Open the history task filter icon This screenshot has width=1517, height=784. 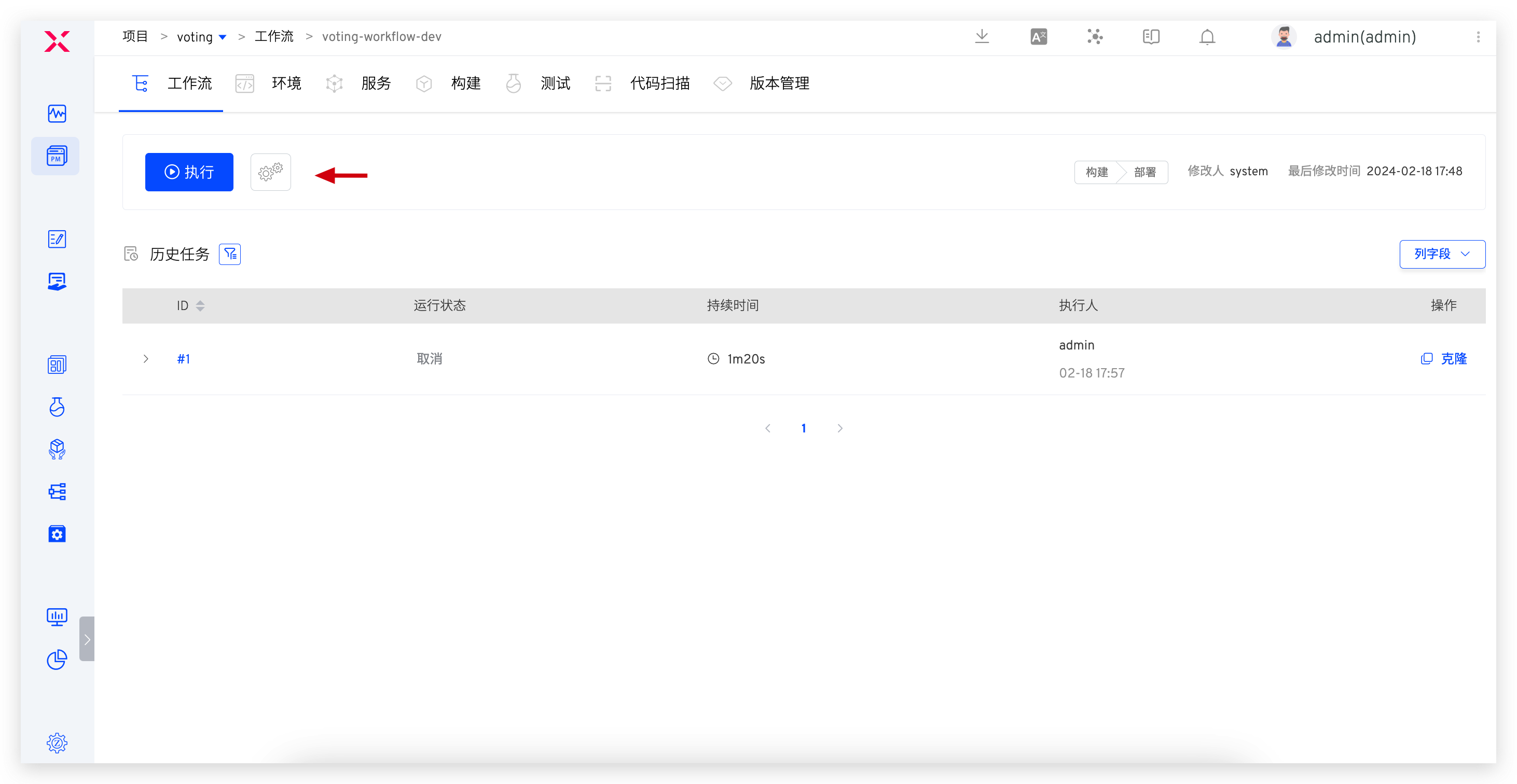230,254
